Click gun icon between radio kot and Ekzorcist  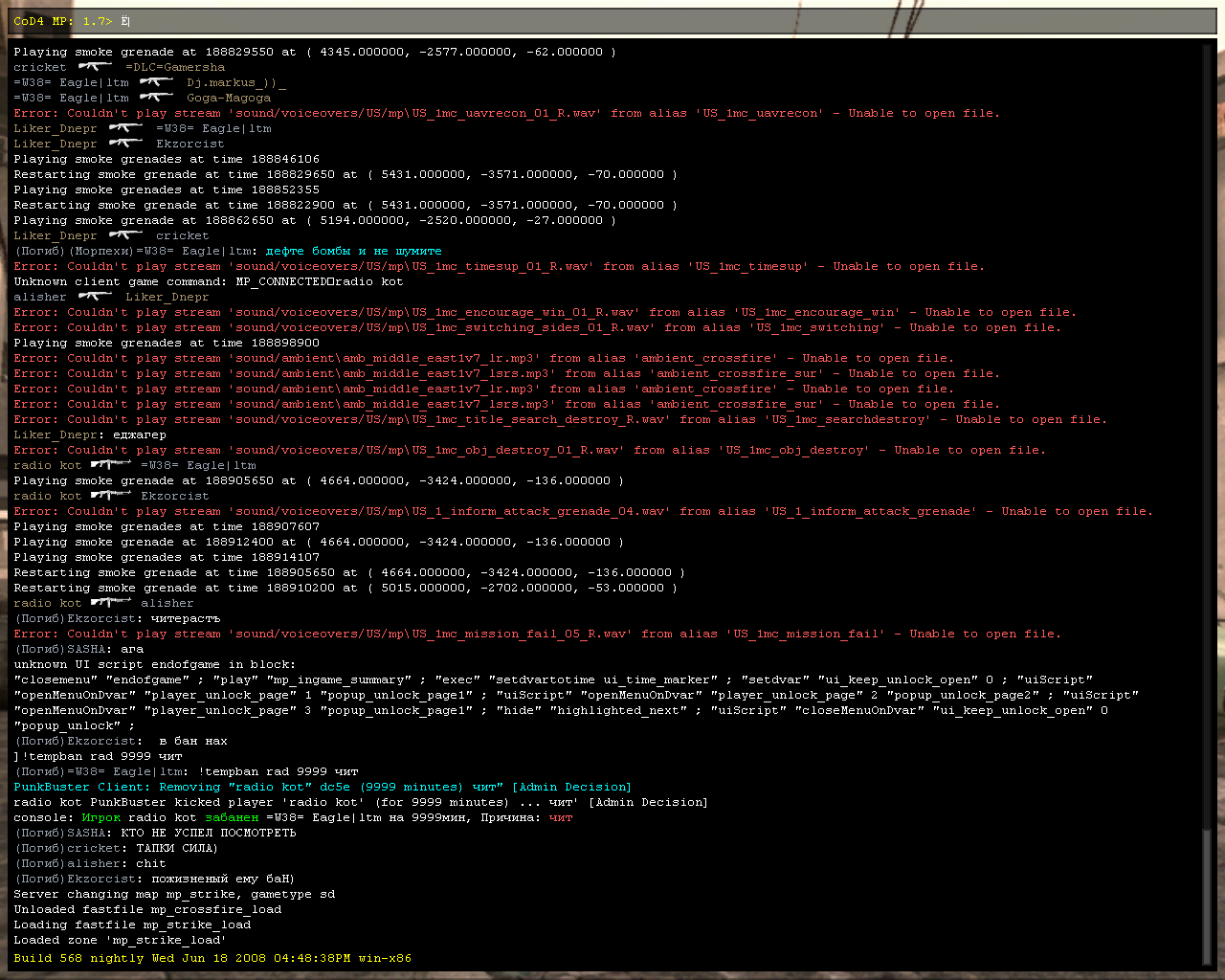[x=111, y=495]
